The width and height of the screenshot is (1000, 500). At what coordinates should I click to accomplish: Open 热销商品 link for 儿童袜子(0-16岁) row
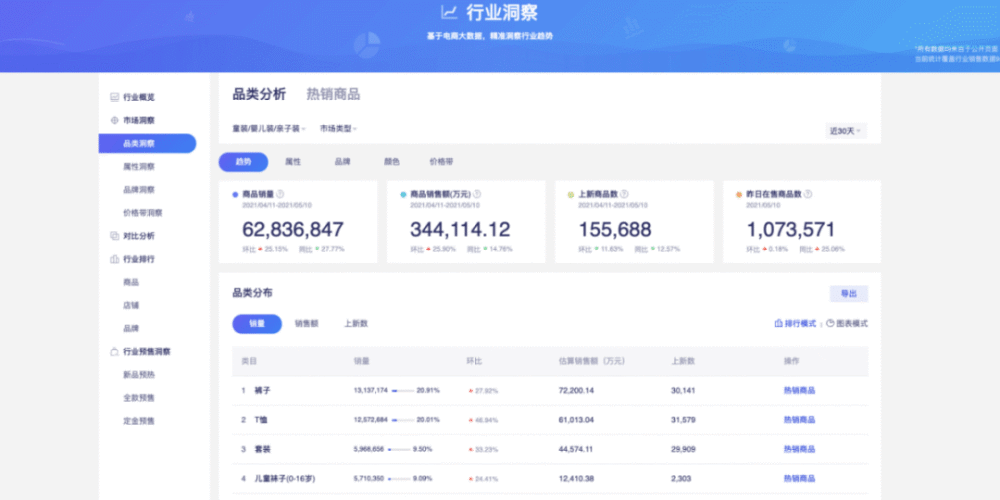[799, 479]
